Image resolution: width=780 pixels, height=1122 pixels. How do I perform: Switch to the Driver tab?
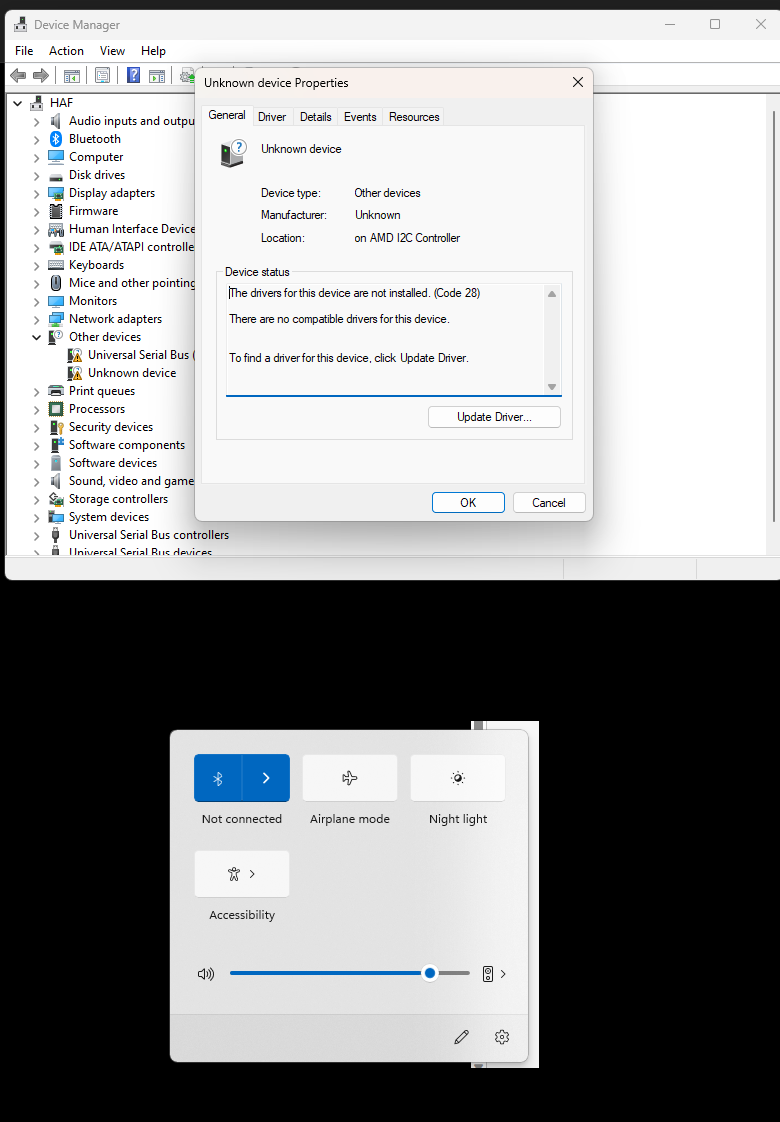click(x=272, y=117)
